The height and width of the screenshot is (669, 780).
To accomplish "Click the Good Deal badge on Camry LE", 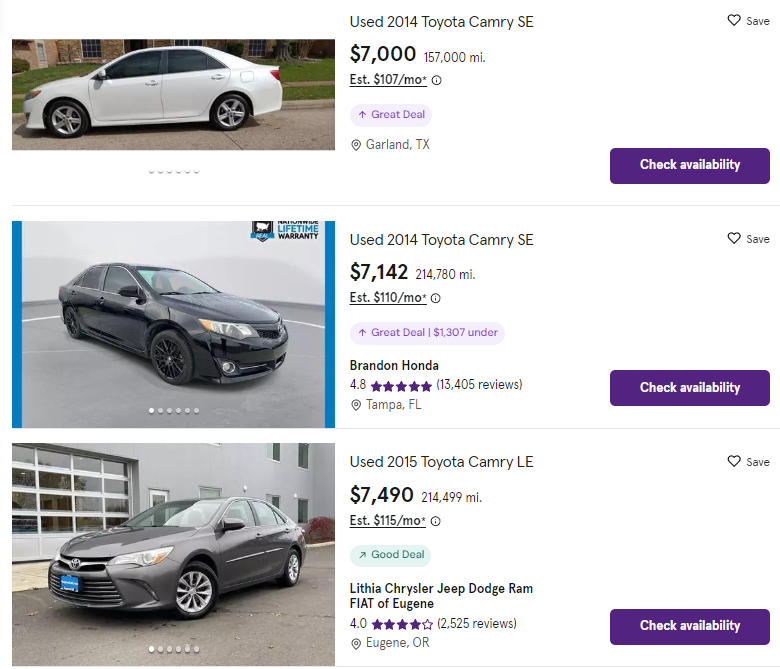I will coord(391,555).
